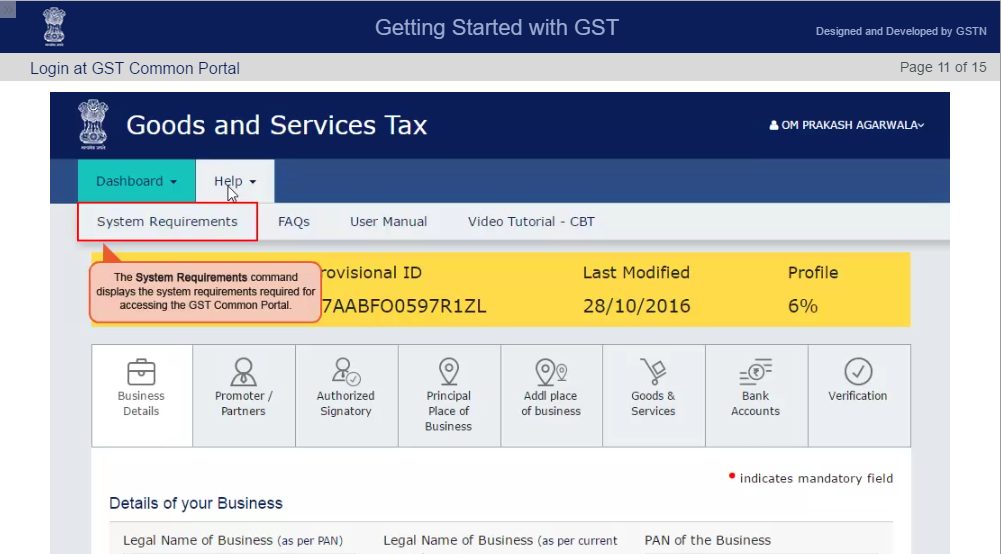Viewport: 1001px width, 554px height.
Task: Click the Page 11 of 15 indicator
Action: (x=943, y=68)
